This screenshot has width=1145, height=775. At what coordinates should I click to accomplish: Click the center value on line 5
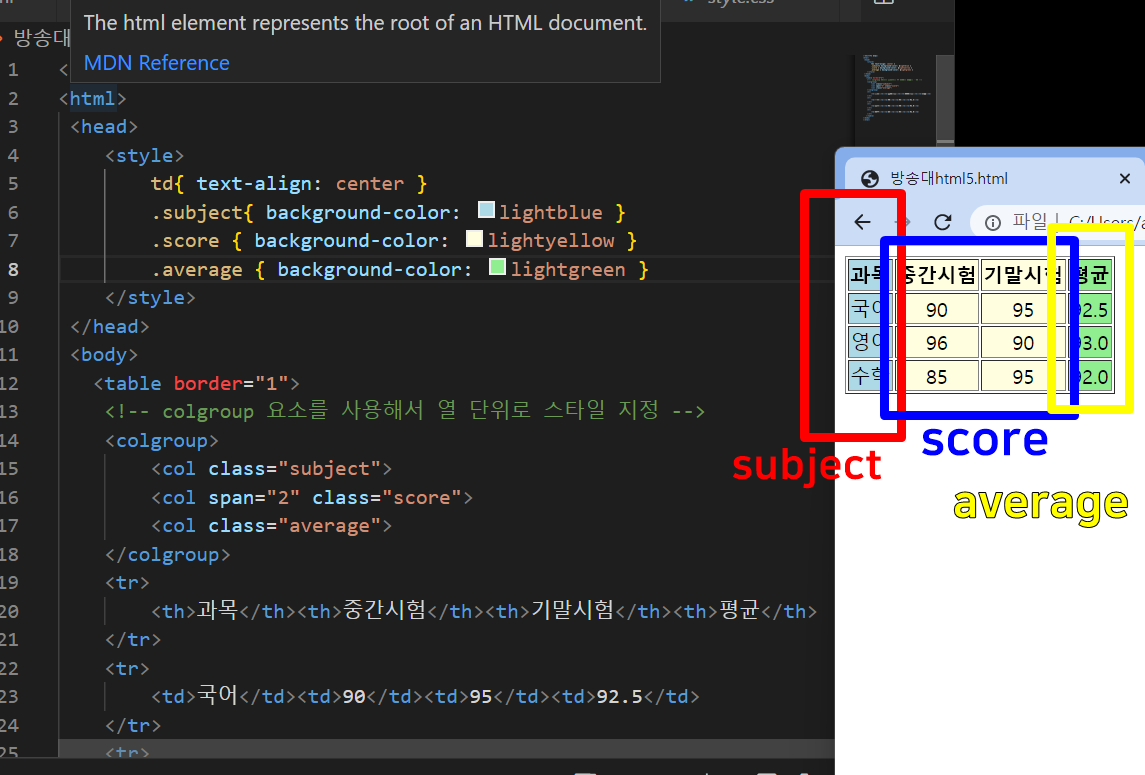point(369,184)
